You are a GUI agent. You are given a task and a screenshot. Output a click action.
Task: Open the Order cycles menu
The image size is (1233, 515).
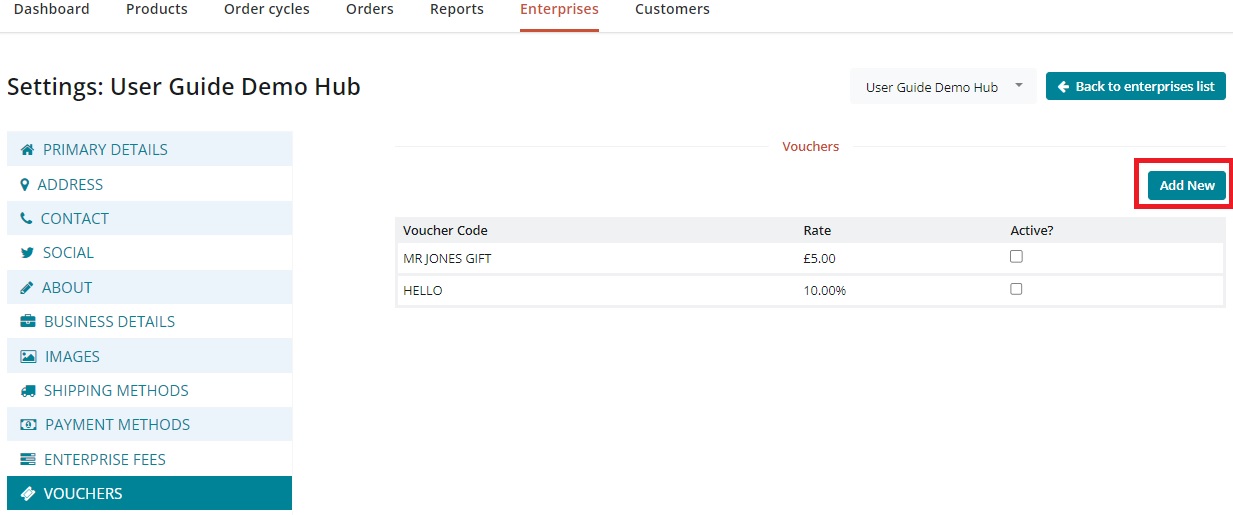click(x=266, y=10)
